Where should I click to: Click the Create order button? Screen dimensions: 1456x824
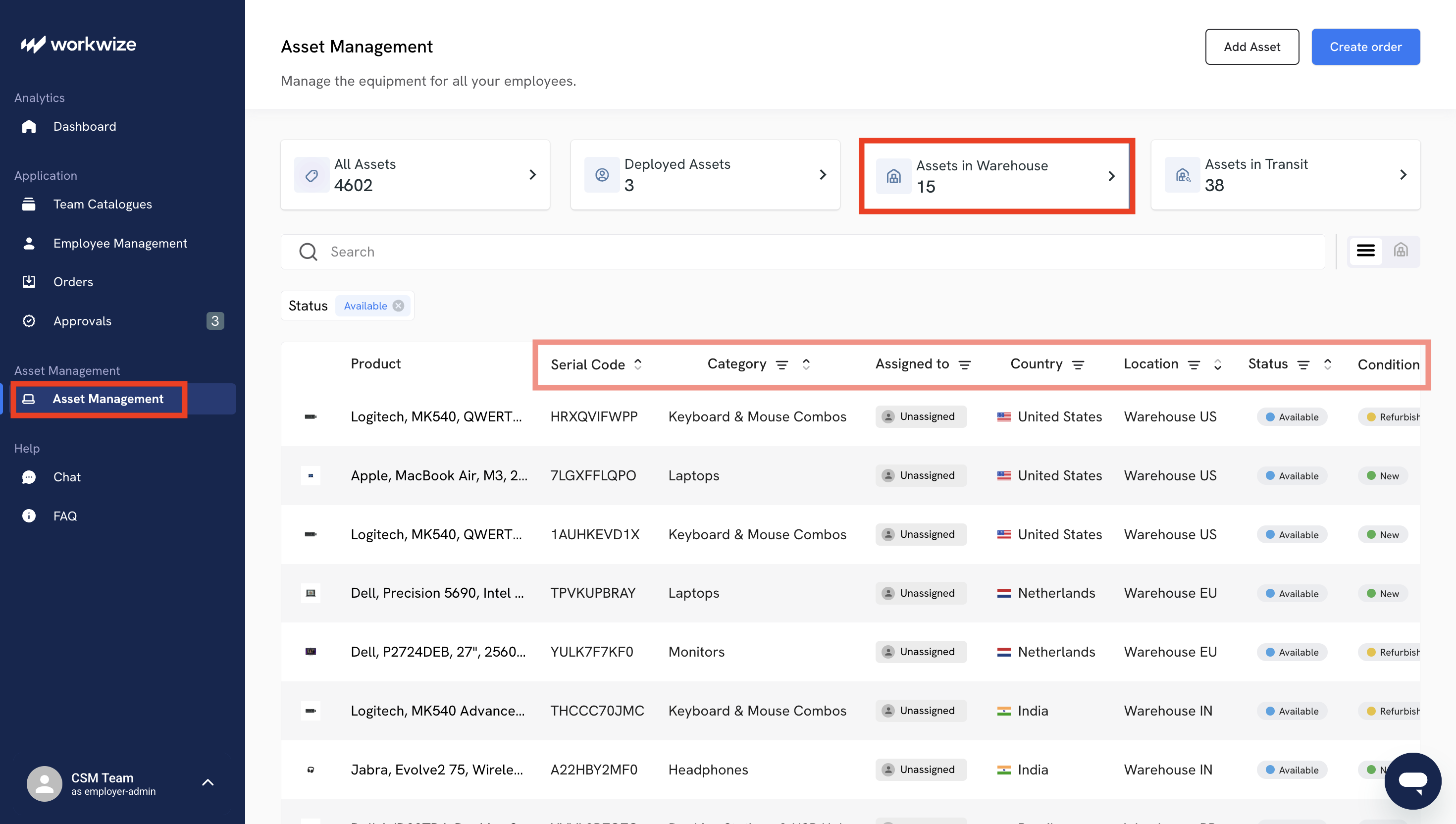(x=1366, y=47)
